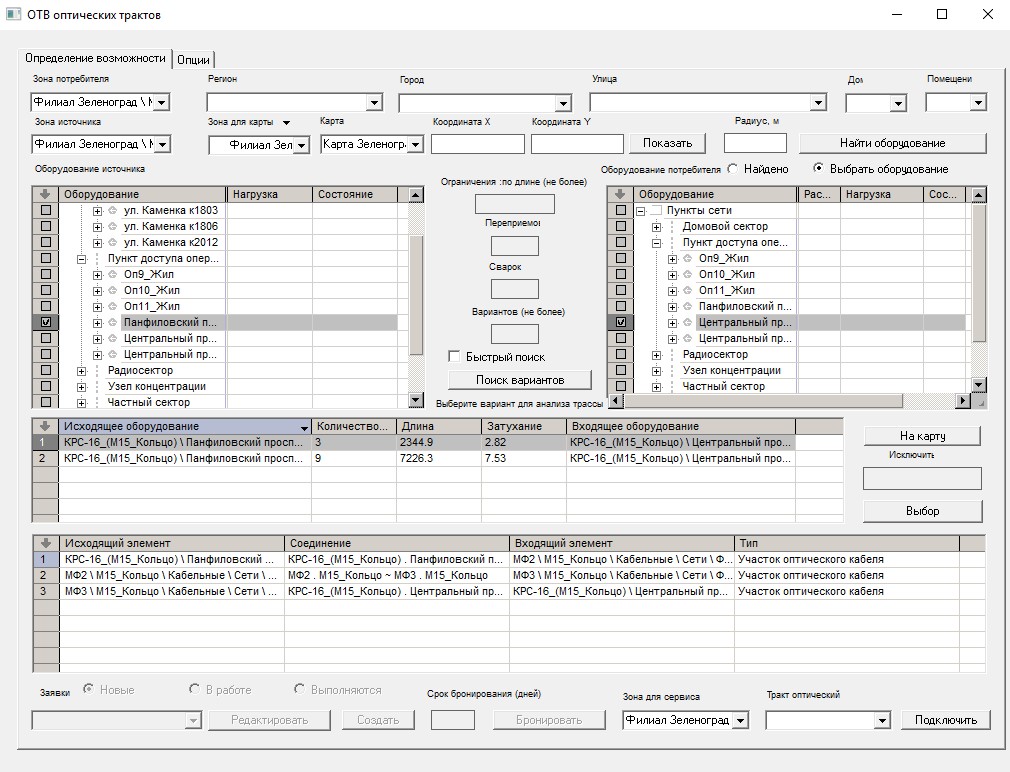Open the Дом dropdown
Screen dimensions: 1010x772
[899, 103]
